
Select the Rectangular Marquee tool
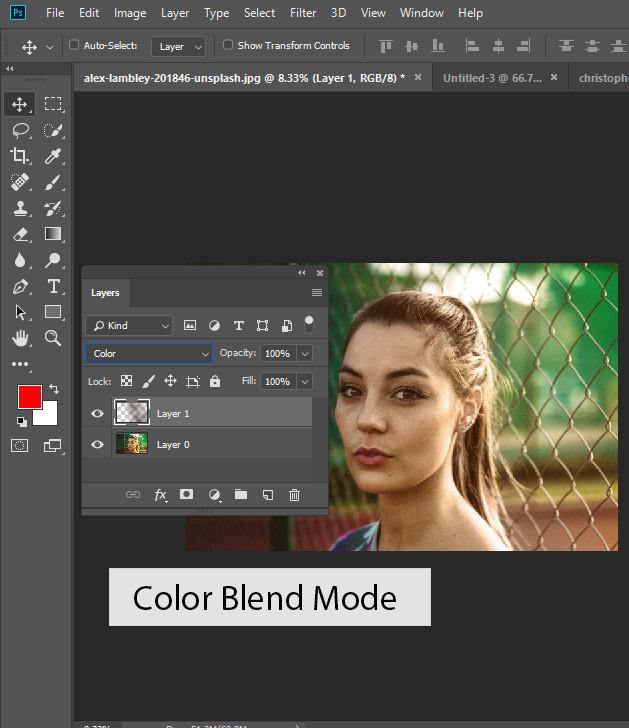52,104
